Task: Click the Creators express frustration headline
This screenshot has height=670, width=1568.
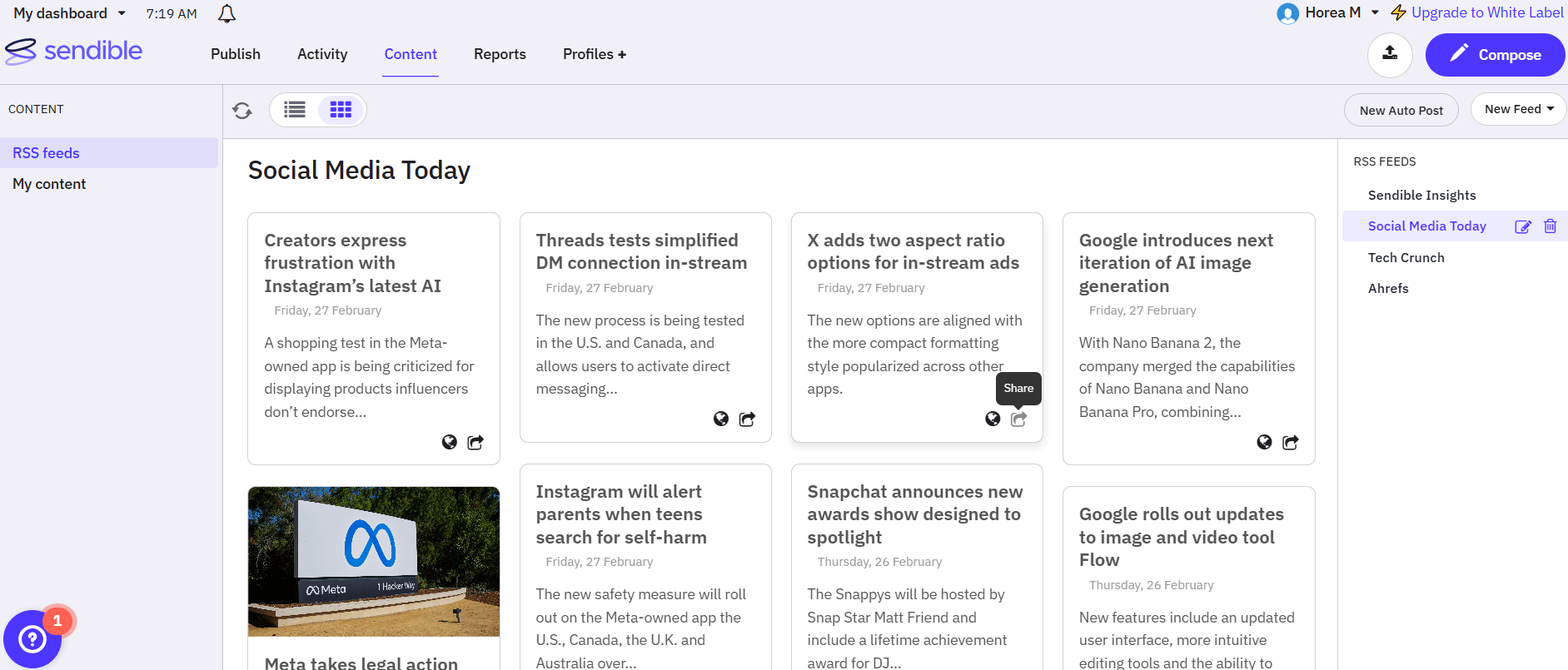Action: (353, 263)
